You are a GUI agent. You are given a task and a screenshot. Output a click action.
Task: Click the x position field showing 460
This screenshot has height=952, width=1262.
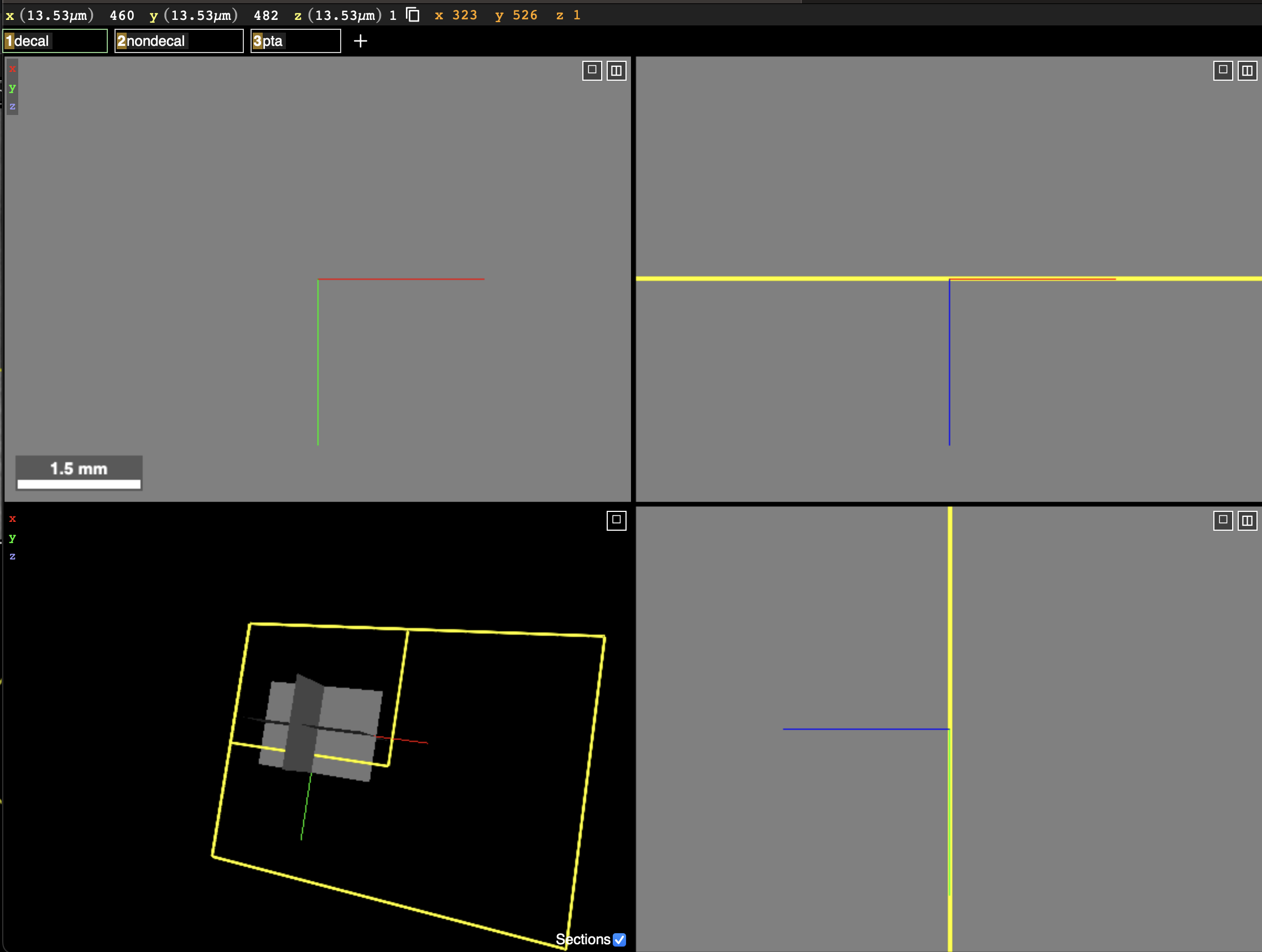122,15
